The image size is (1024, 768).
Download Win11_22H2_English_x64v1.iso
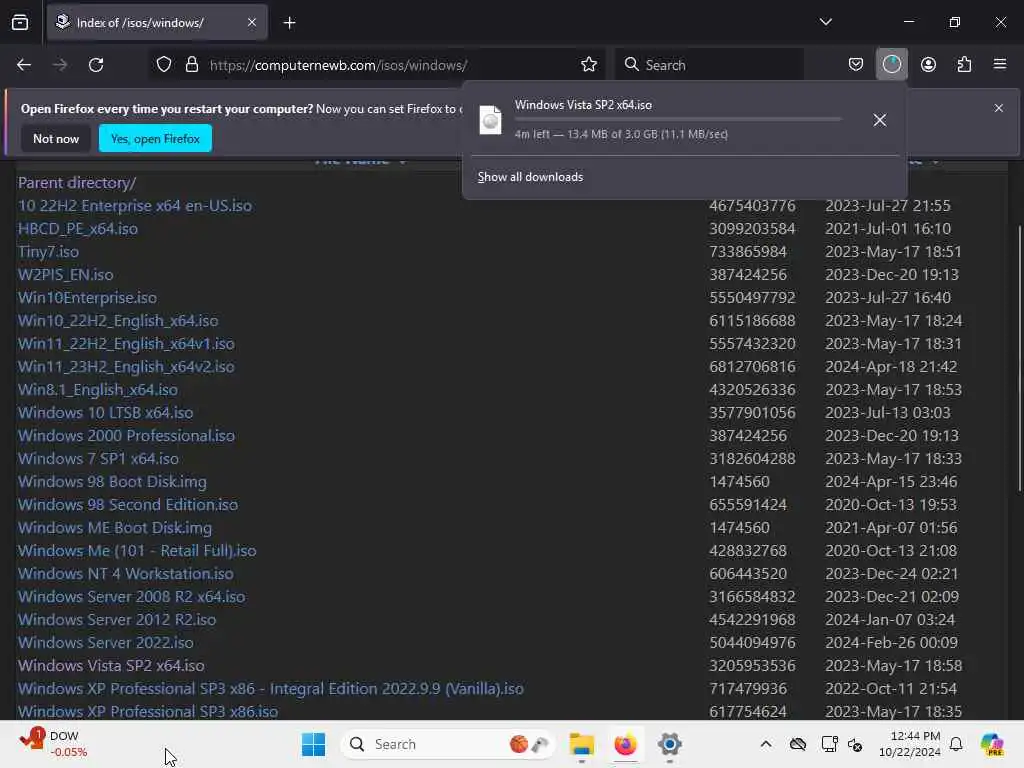[x=126, y=344]
